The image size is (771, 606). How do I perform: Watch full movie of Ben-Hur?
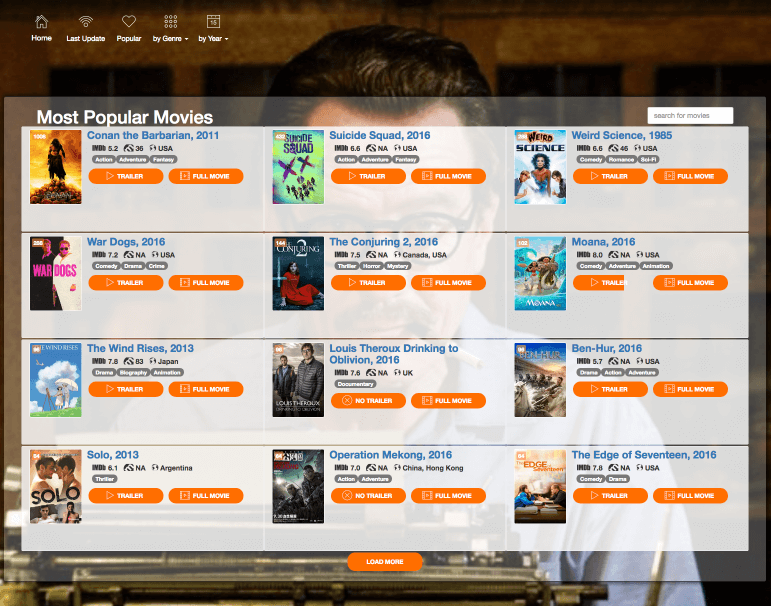tap(690, 389)
